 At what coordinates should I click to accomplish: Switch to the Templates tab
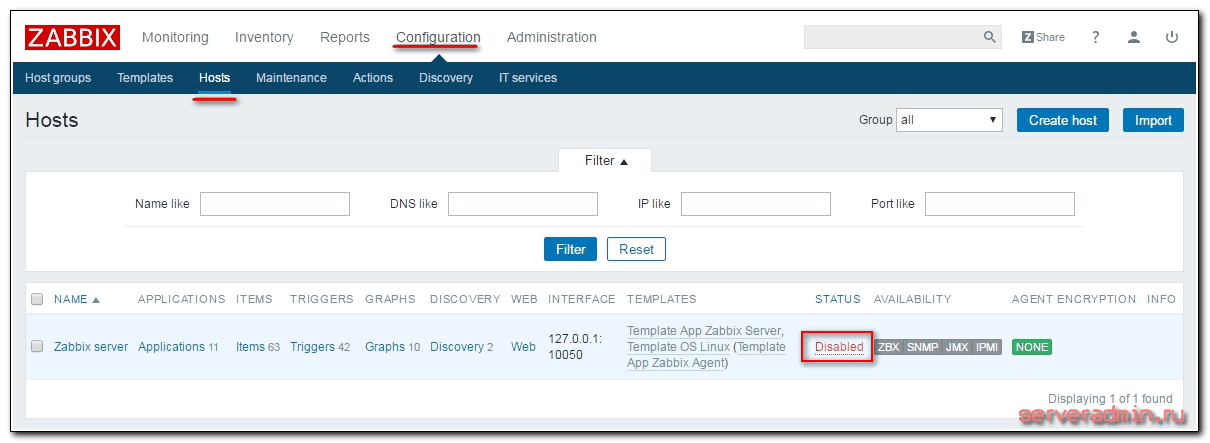point(145,78)
